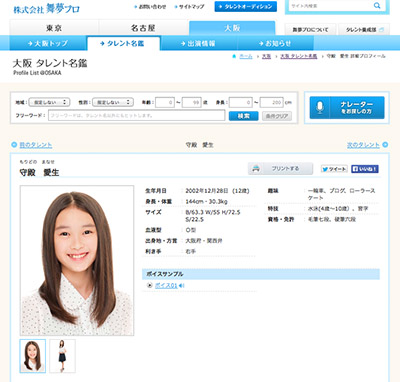The width and height of the screenshot is (400, 382).
Task: Go to 大阪トップ menu item
Action: pos(48,43)
